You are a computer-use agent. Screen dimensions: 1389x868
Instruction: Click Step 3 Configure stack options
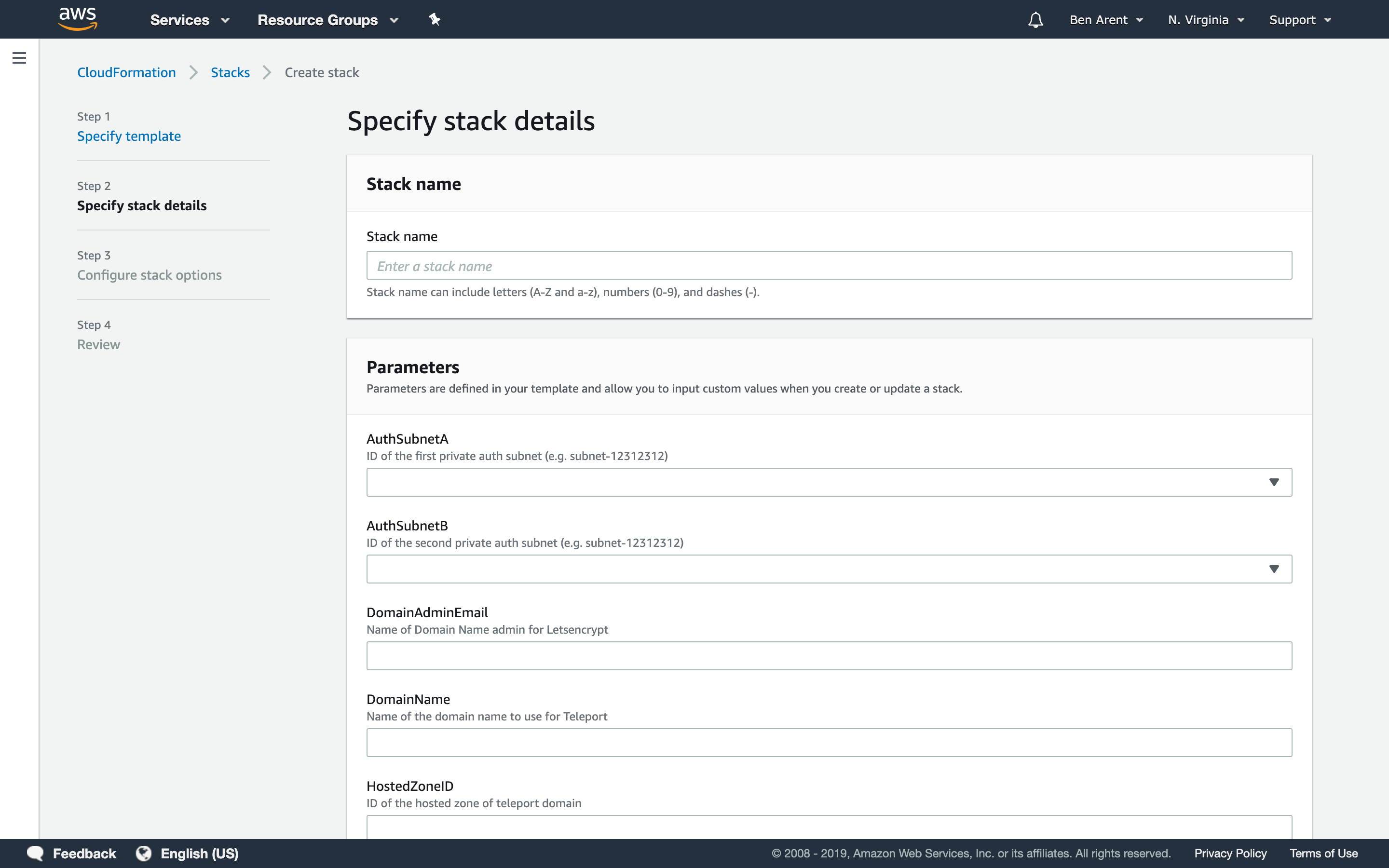tap(149, 275)
